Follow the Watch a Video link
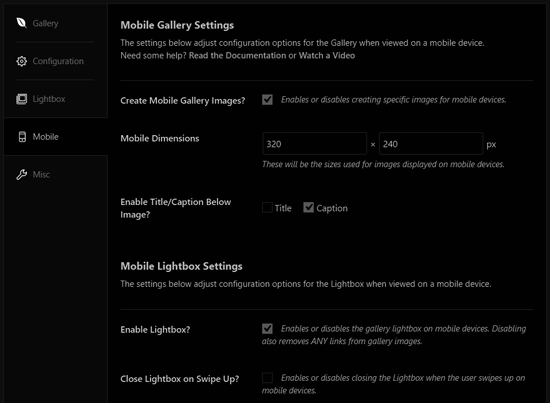Viewport: 550px width, 403px height. click(327, 55)
